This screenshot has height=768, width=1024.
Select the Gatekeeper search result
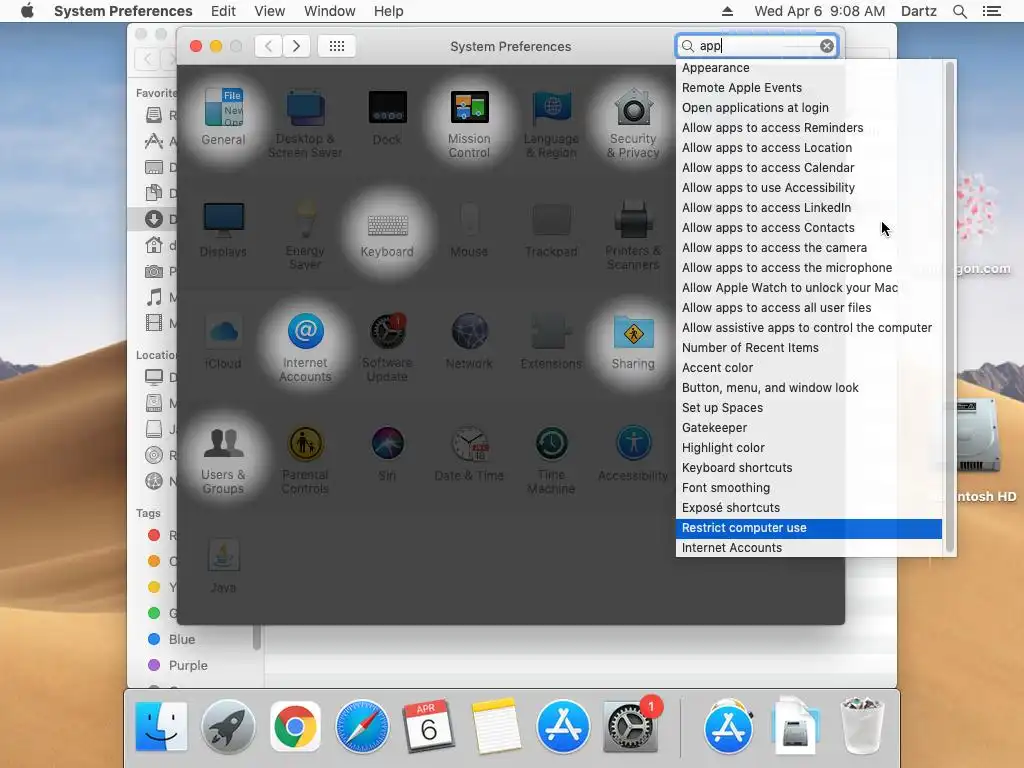point(808,428)
